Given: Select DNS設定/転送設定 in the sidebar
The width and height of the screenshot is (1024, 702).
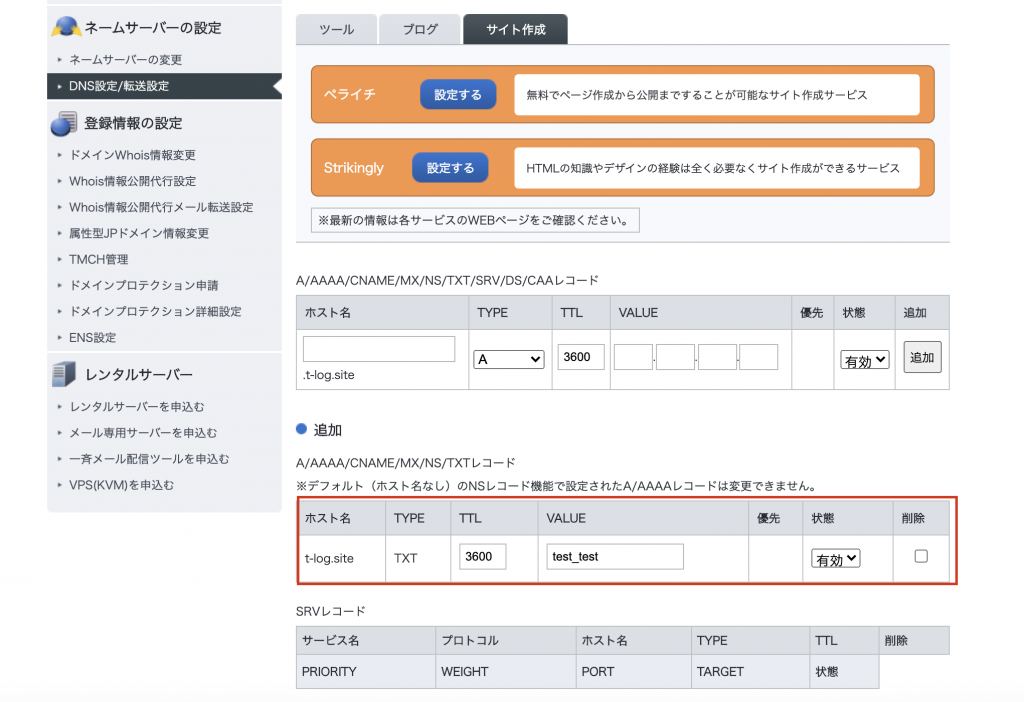Looking at the screenshot, I should [x=164, y=86].
